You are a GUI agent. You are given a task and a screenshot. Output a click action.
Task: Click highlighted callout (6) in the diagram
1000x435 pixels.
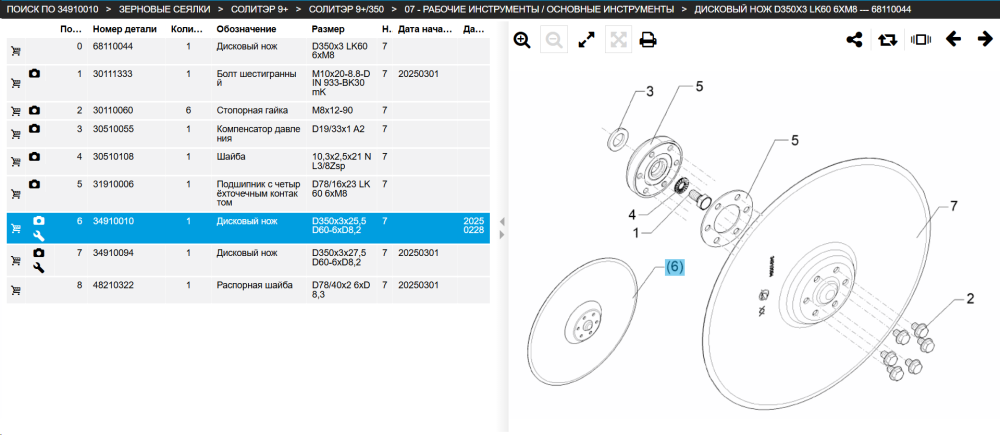click(x=675, y=268)
